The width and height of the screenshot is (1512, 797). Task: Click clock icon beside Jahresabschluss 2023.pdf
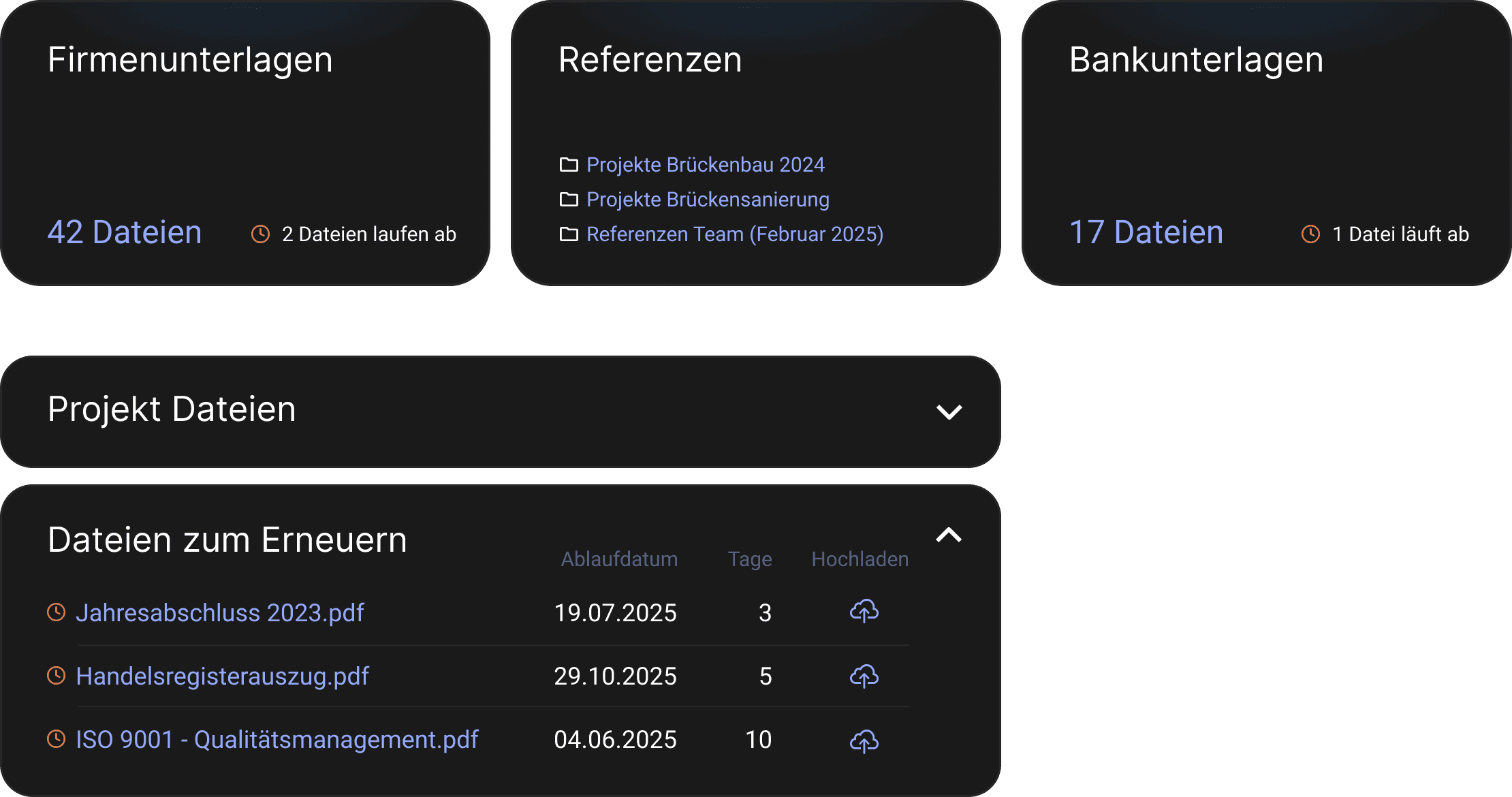click(56, 612)
